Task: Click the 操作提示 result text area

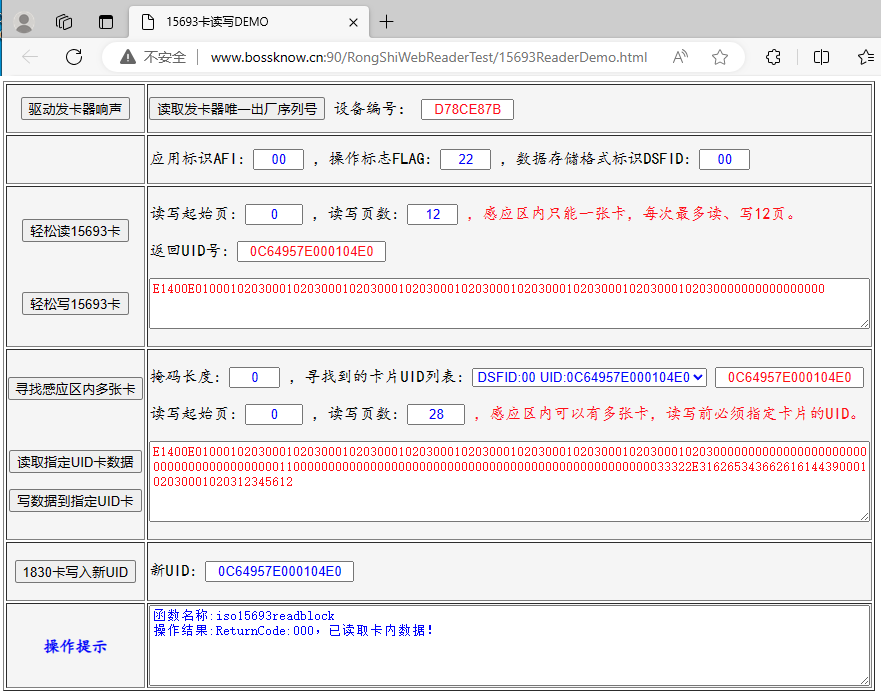Action: [x=509, y=645]
